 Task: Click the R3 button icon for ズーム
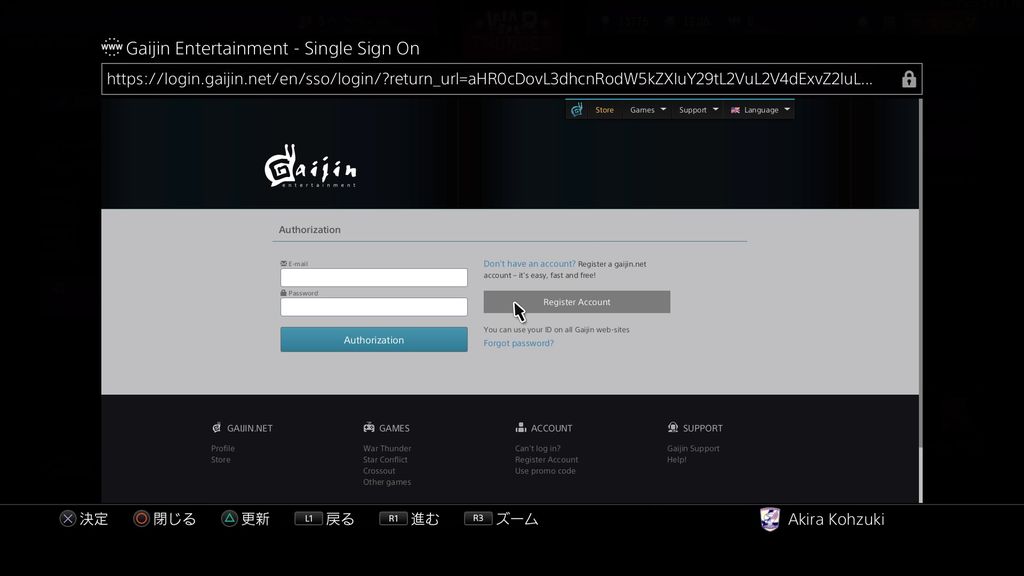point(478,519)
